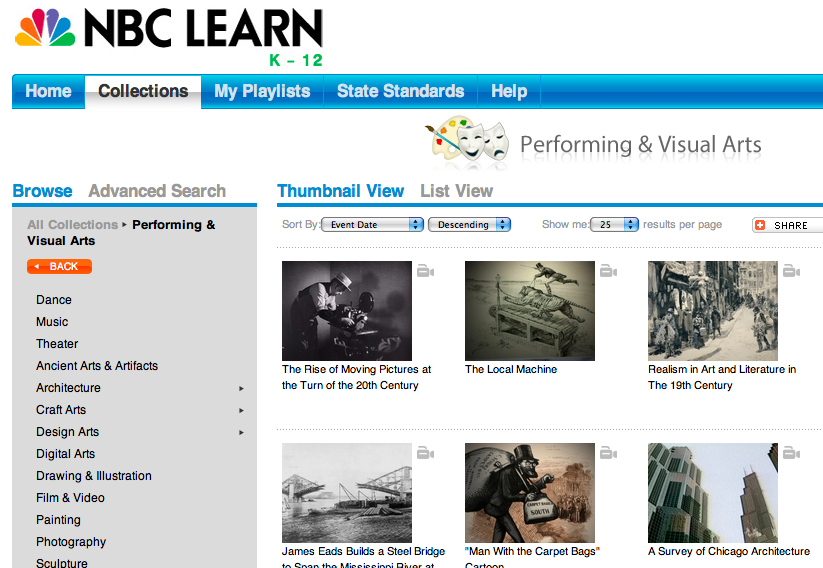This screenshot has width=823, height=568.
Task: Open the Realism in Art and Literature thumbnail
Action: 713,311
